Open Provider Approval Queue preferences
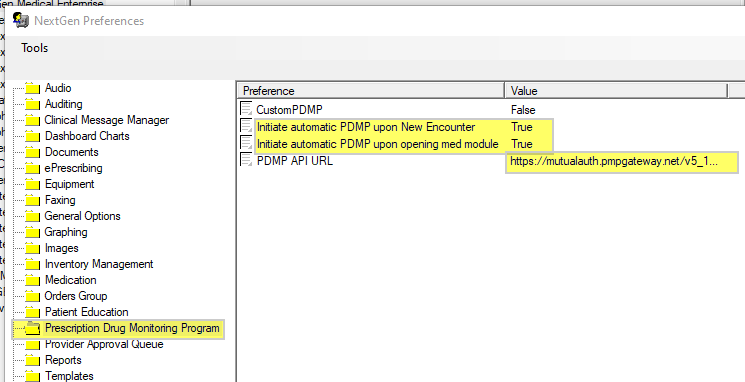745x382 pixels. tap(104, 344)
